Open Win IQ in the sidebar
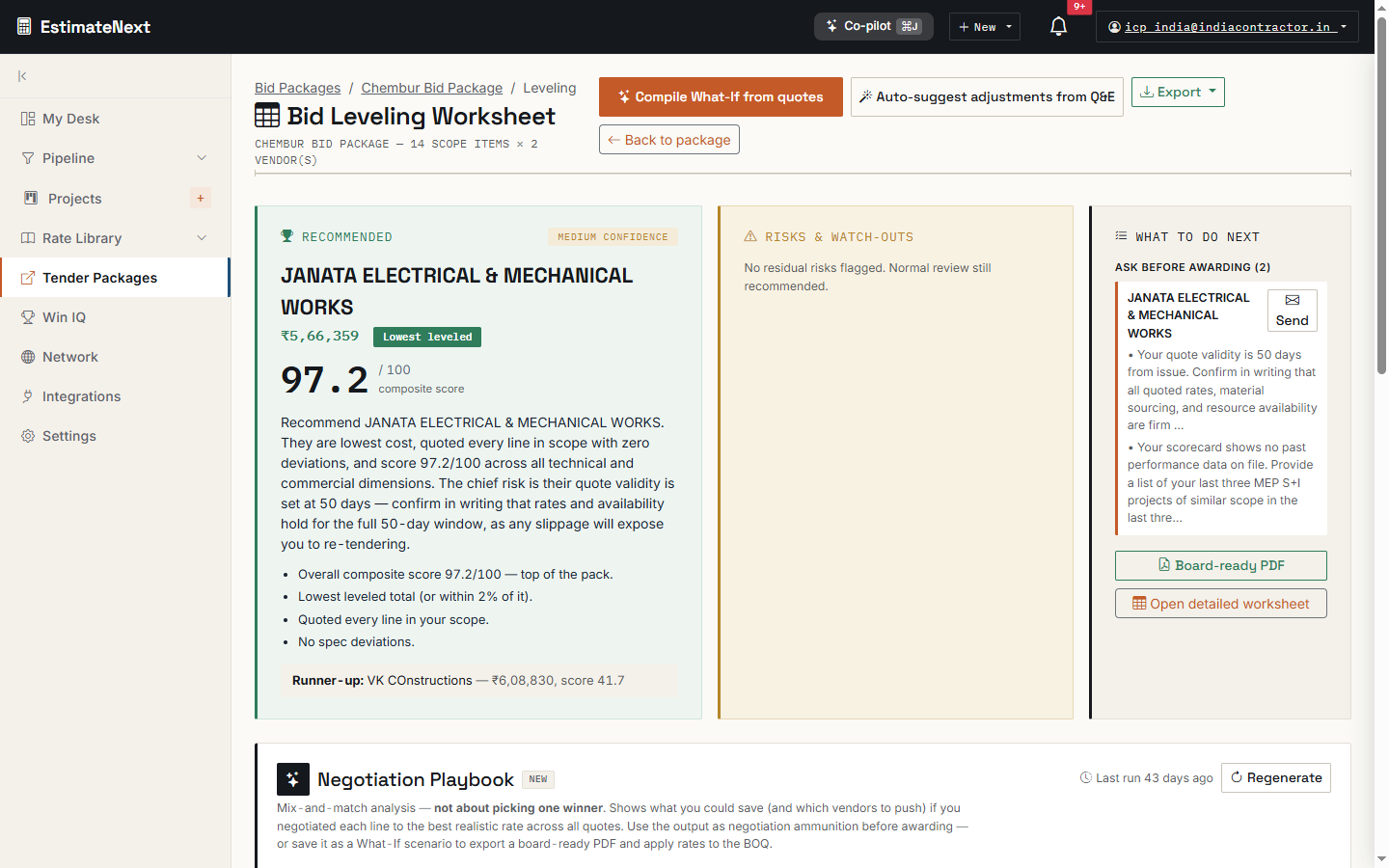 click(116, 317)
